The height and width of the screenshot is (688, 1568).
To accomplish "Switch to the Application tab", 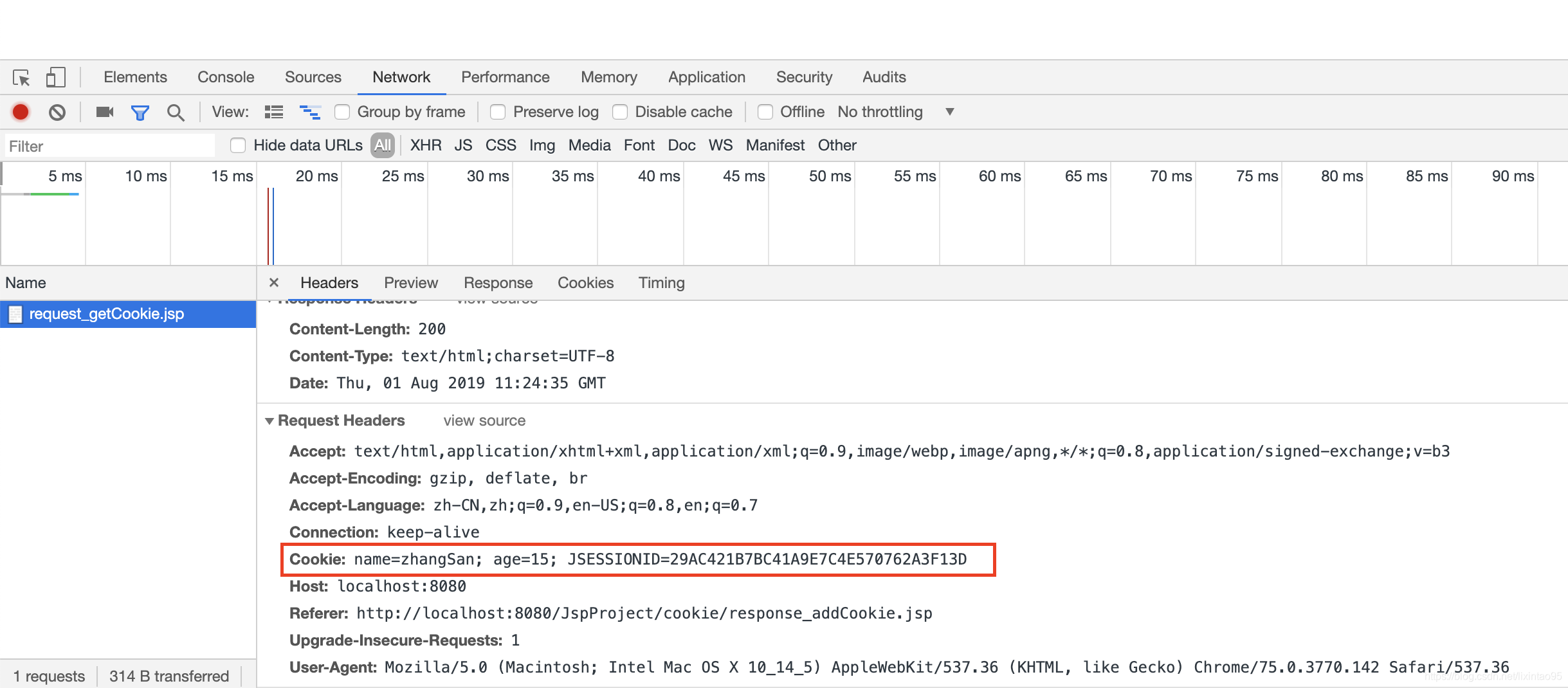I will click(x=707, y=77).
